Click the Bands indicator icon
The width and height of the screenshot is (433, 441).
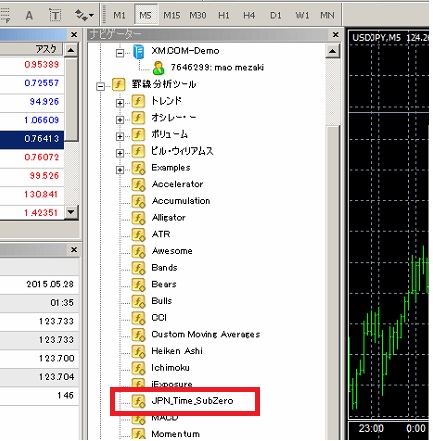[x=138, y=268]
